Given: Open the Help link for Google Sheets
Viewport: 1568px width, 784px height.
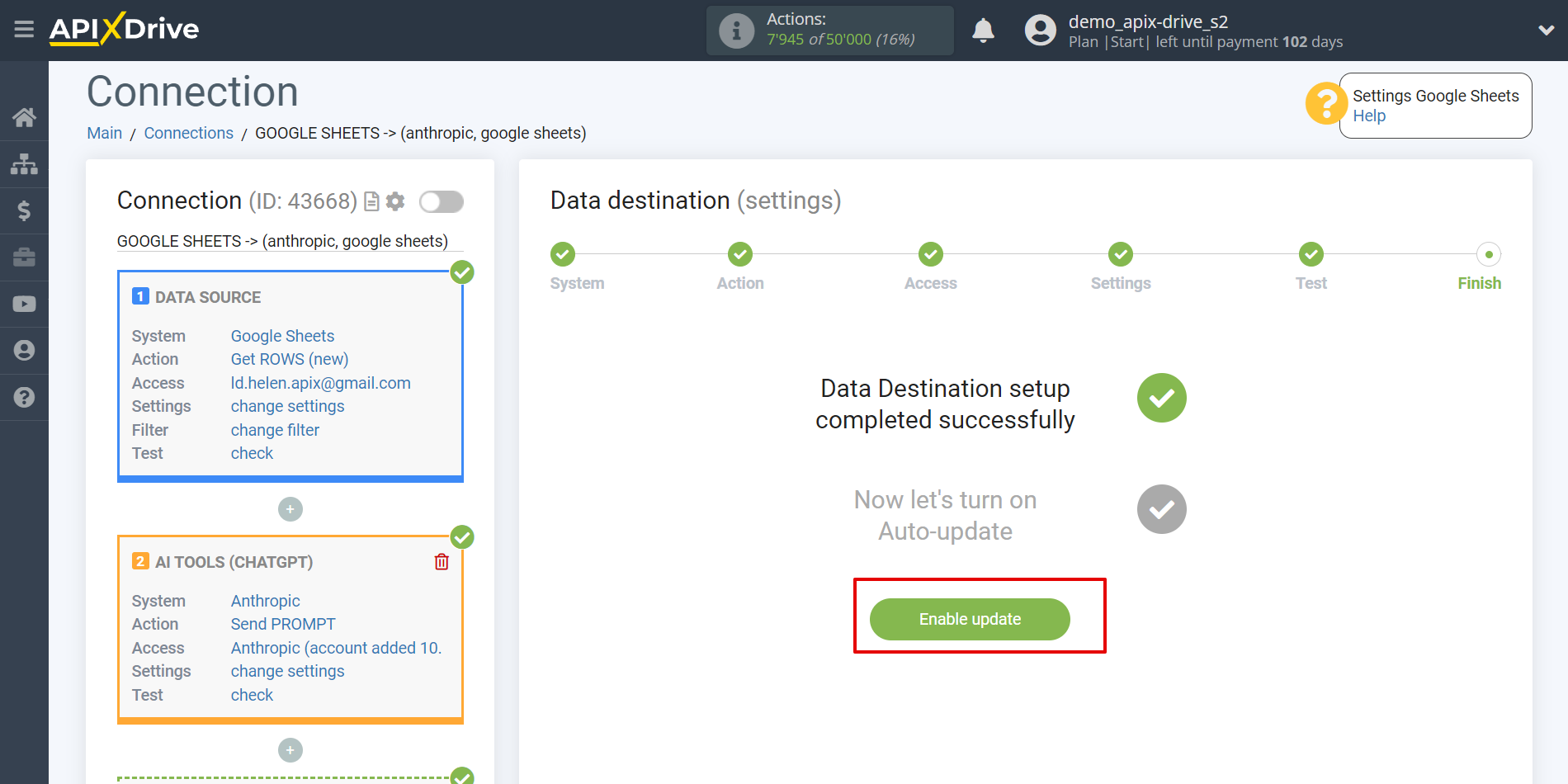Looking at the screenshot, I should 1369,116.
